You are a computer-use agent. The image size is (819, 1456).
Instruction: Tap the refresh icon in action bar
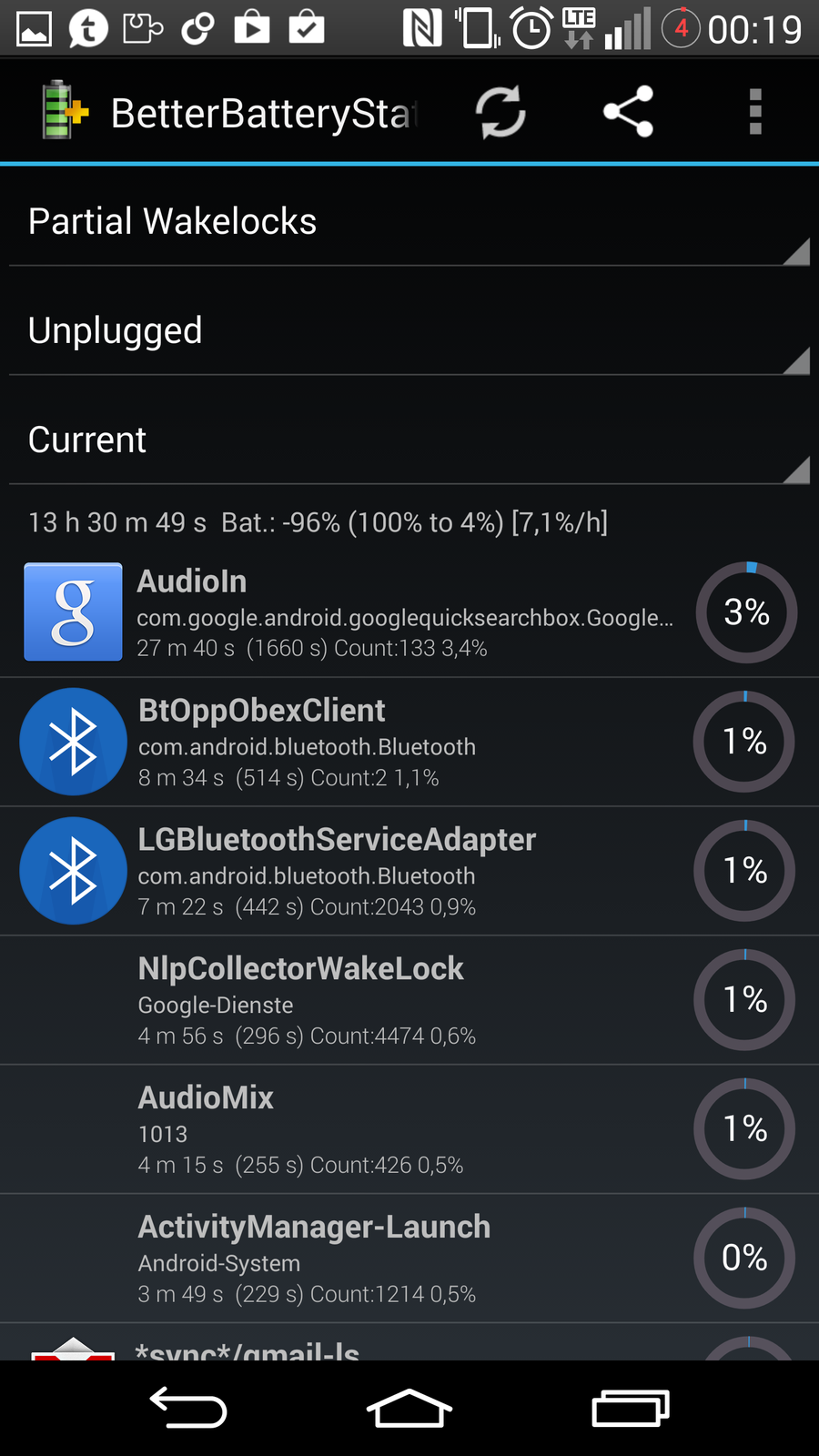point(500,113)
